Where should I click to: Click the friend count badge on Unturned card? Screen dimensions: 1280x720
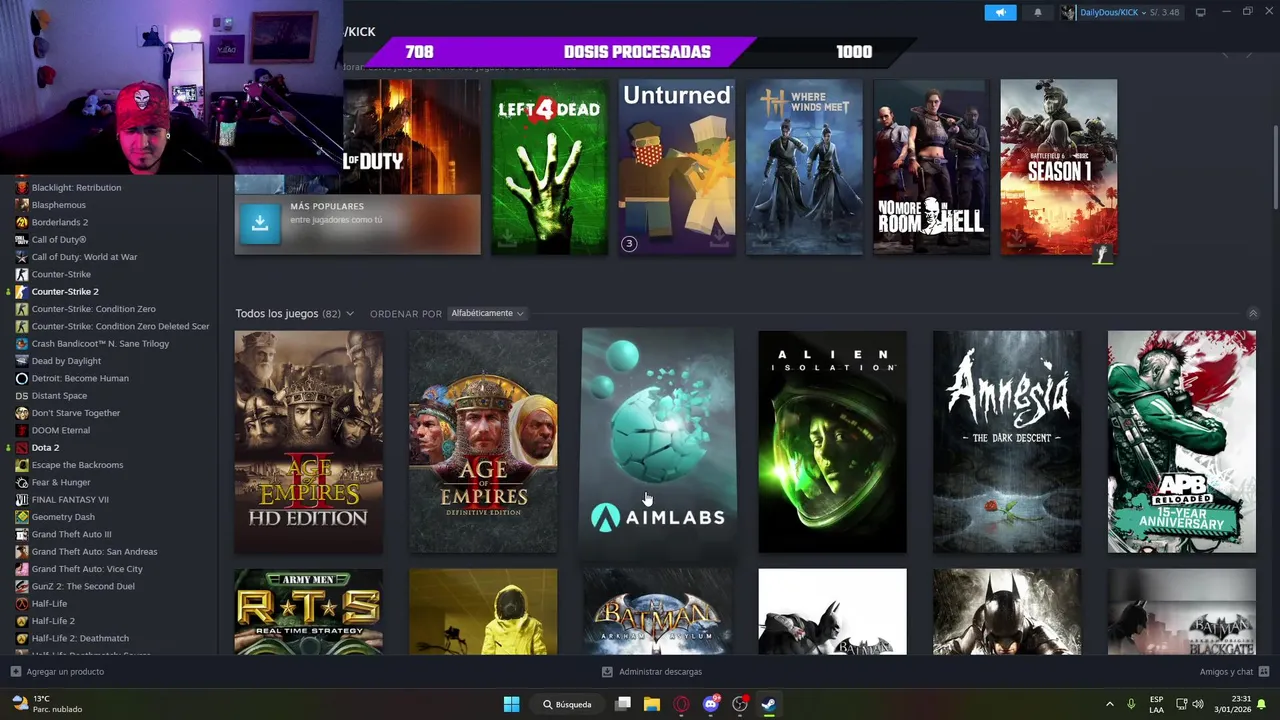629,244
